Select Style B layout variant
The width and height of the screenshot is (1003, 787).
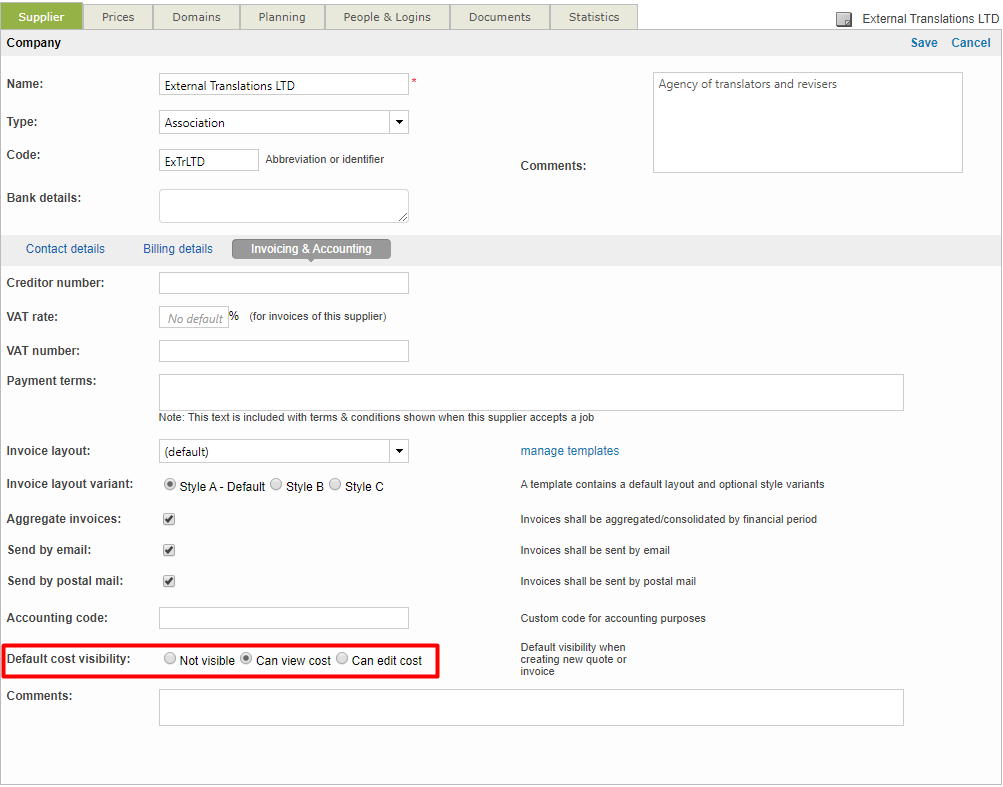coord(276,485)
